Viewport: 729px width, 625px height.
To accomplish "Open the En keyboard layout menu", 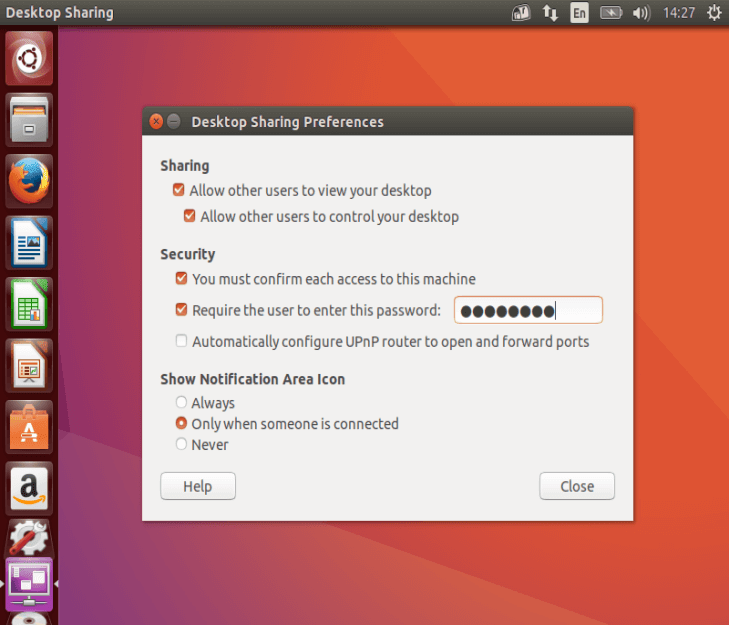I will pos(580,13).
